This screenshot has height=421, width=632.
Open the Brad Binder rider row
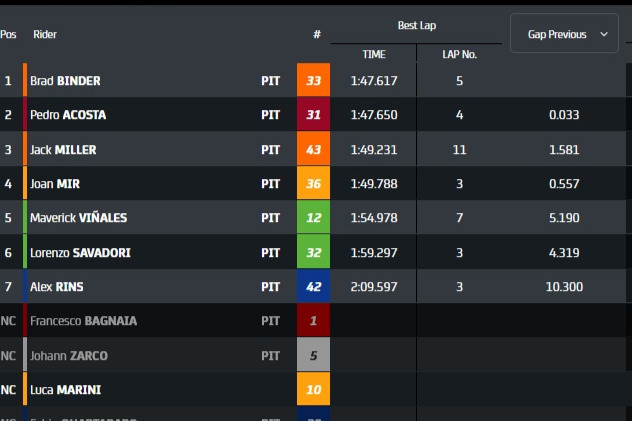click(313, 80)
